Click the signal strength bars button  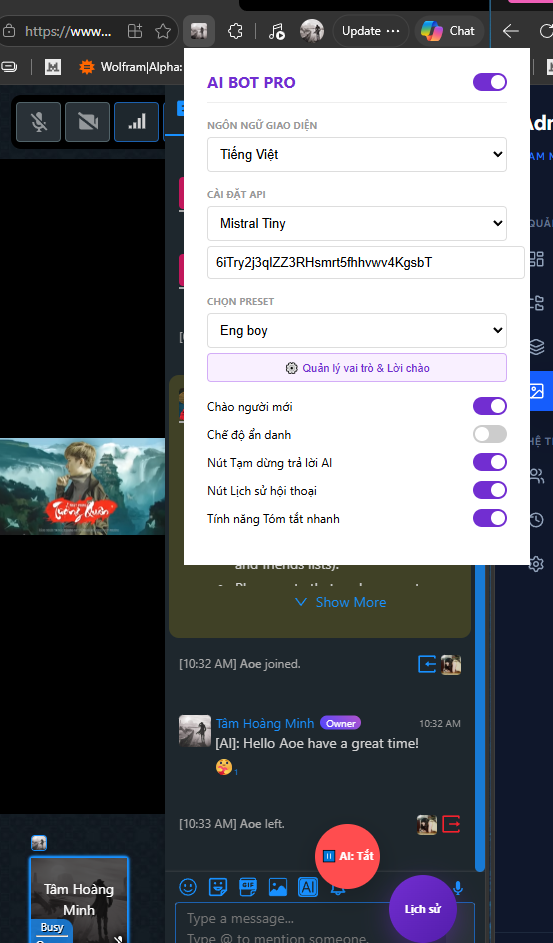pos(136,122)
